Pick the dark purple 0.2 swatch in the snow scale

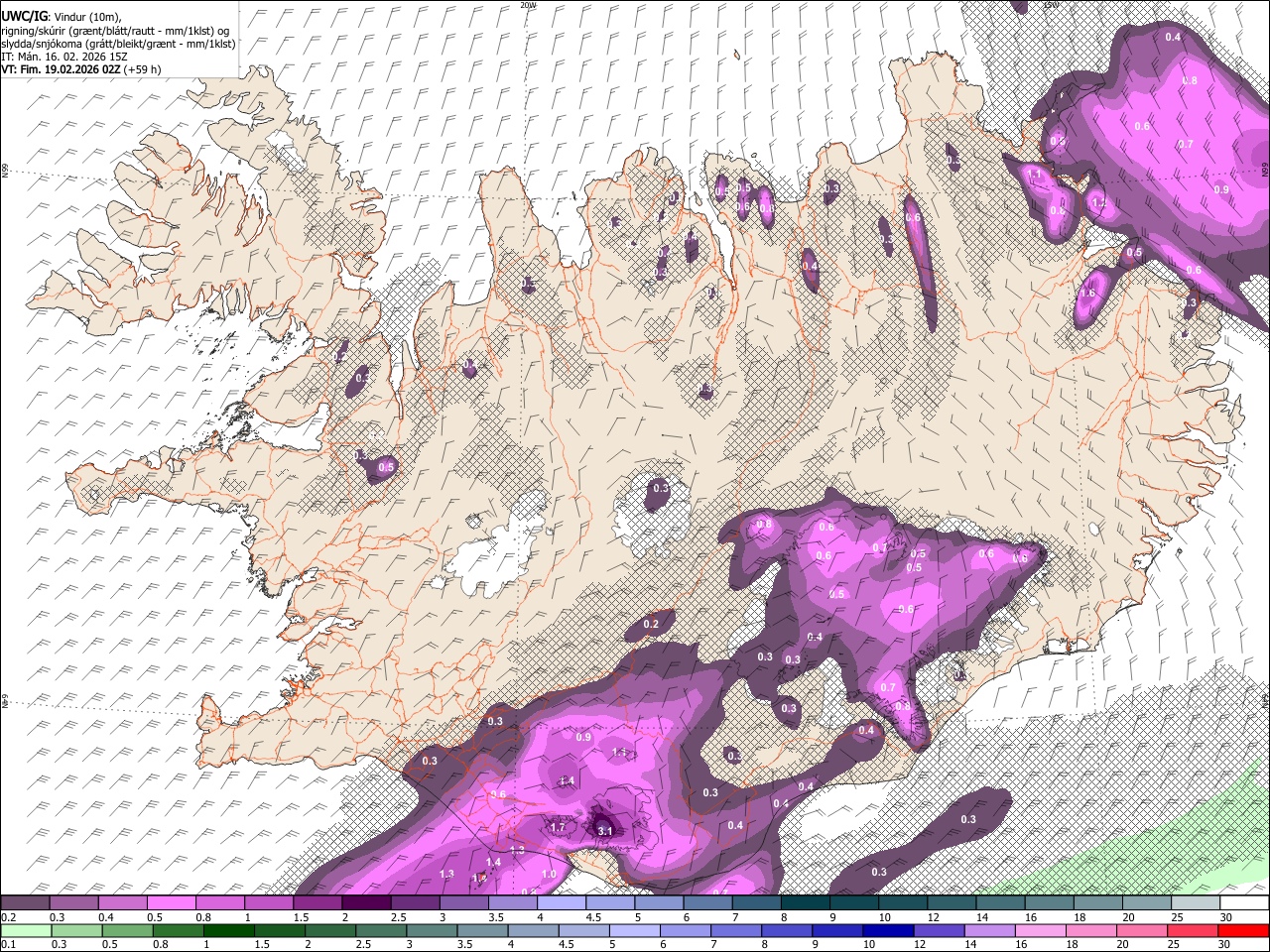pyautogui.click(x=25, y=902)
